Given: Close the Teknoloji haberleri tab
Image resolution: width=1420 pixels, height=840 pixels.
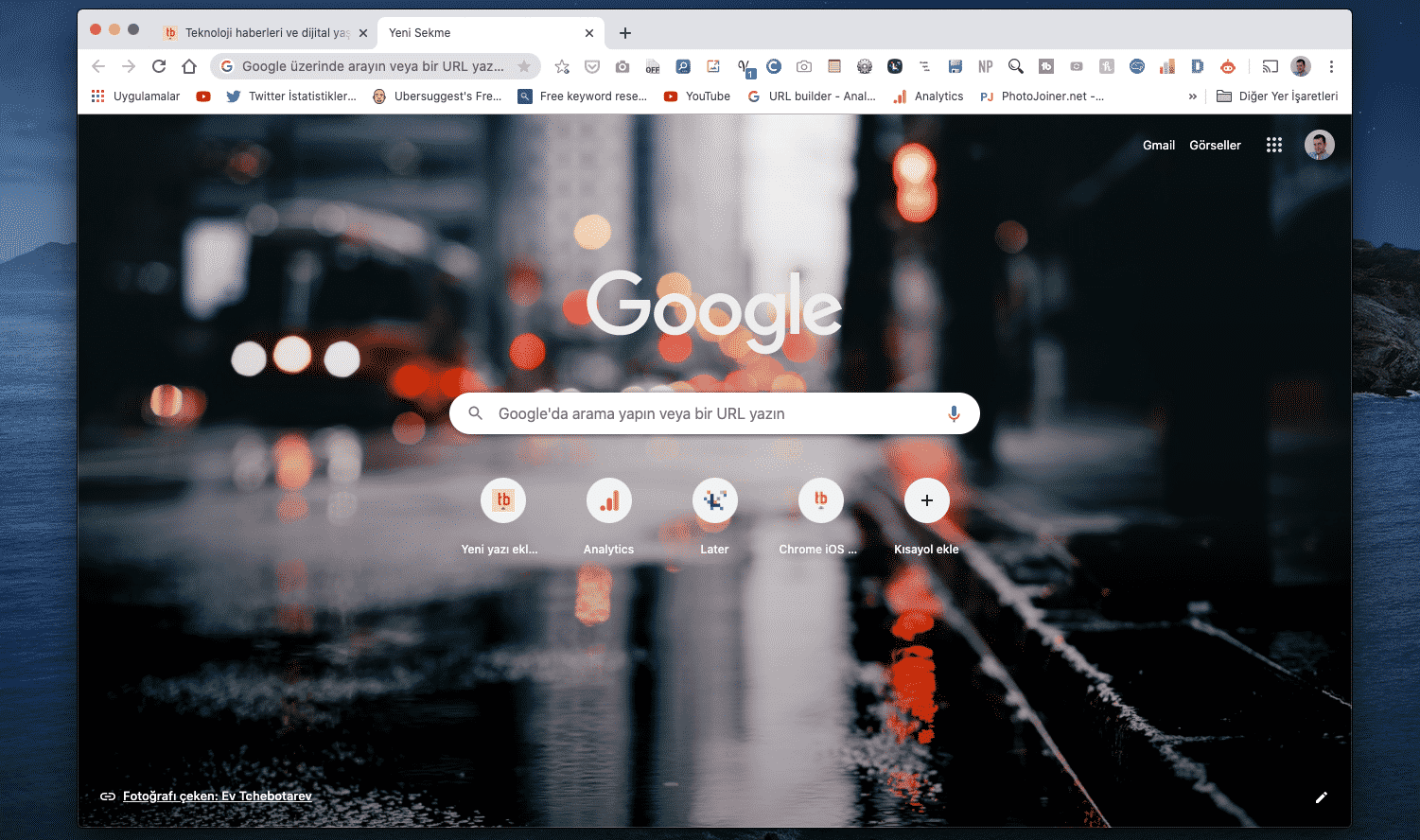Looking at the screenshot, I should click(x=363, y=33).
